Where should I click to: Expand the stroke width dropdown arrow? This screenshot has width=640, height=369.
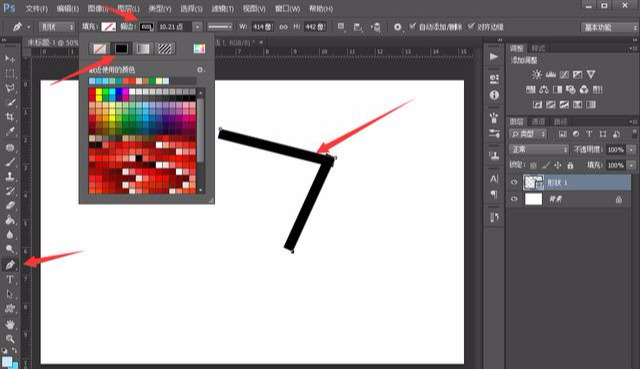(x=197, y=27)
